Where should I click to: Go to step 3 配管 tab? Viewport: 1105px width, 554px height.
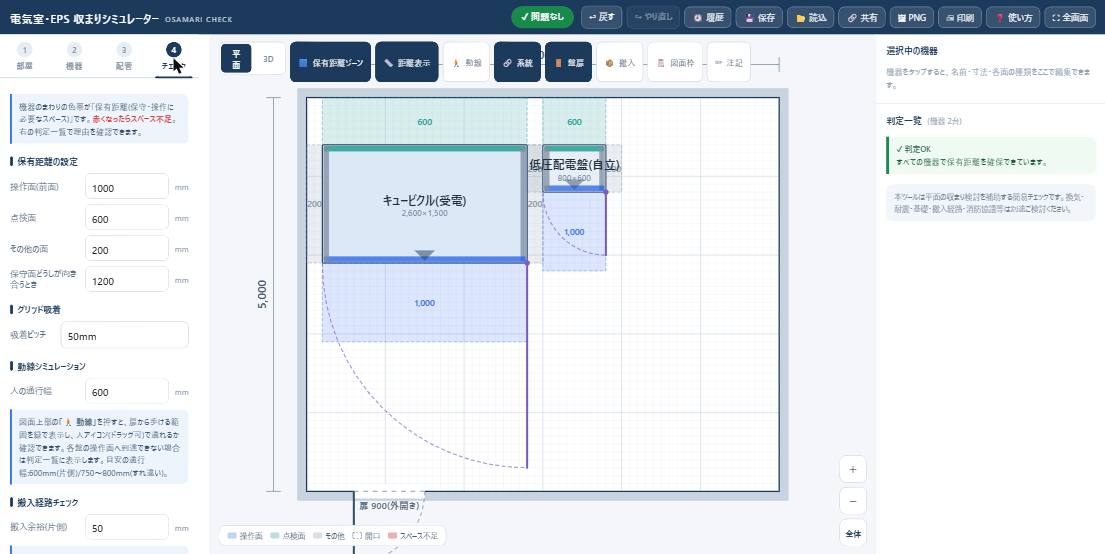click(123, 57)
